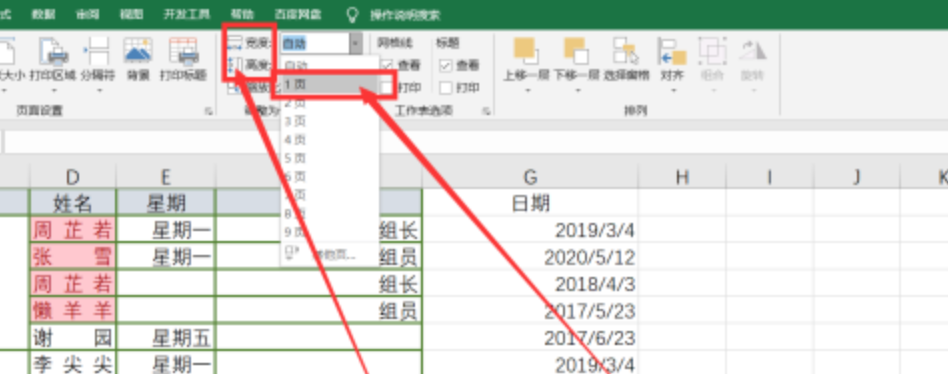Click the 打印区域 (Print Area) icon
The height and width of the screenshot is (374, 948).
click(x=53, y=51)
